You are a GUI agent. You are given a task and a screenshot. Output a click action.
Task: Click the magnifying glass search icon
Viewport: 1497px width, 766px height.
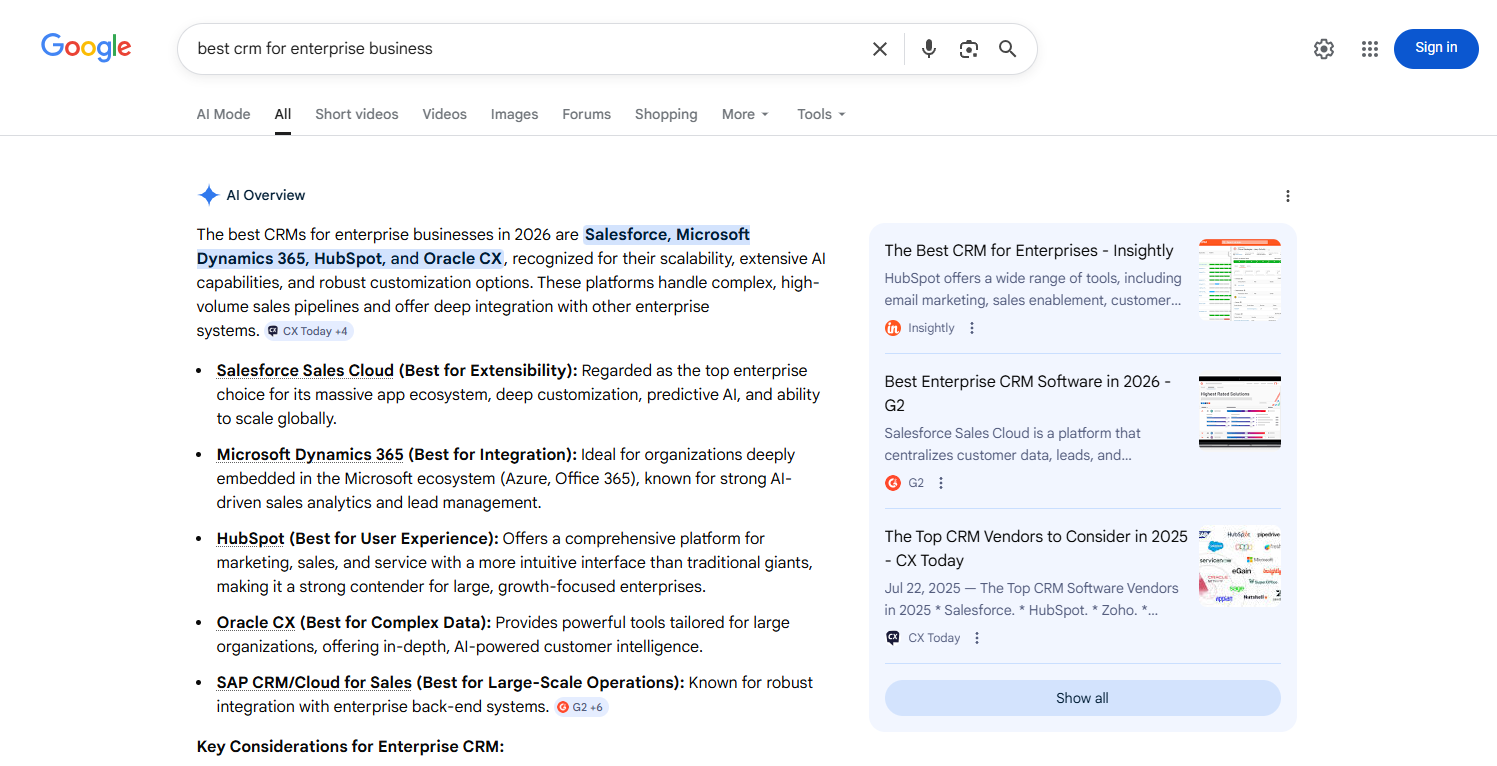tap(1007, 49)
